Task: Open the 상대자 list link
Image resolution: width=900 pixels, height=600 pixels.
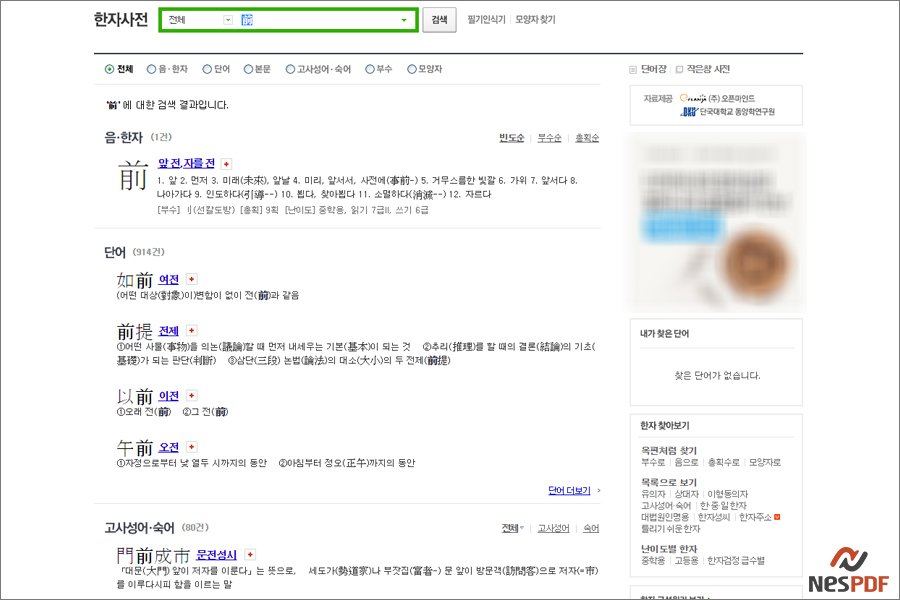Action: (686, 494)
